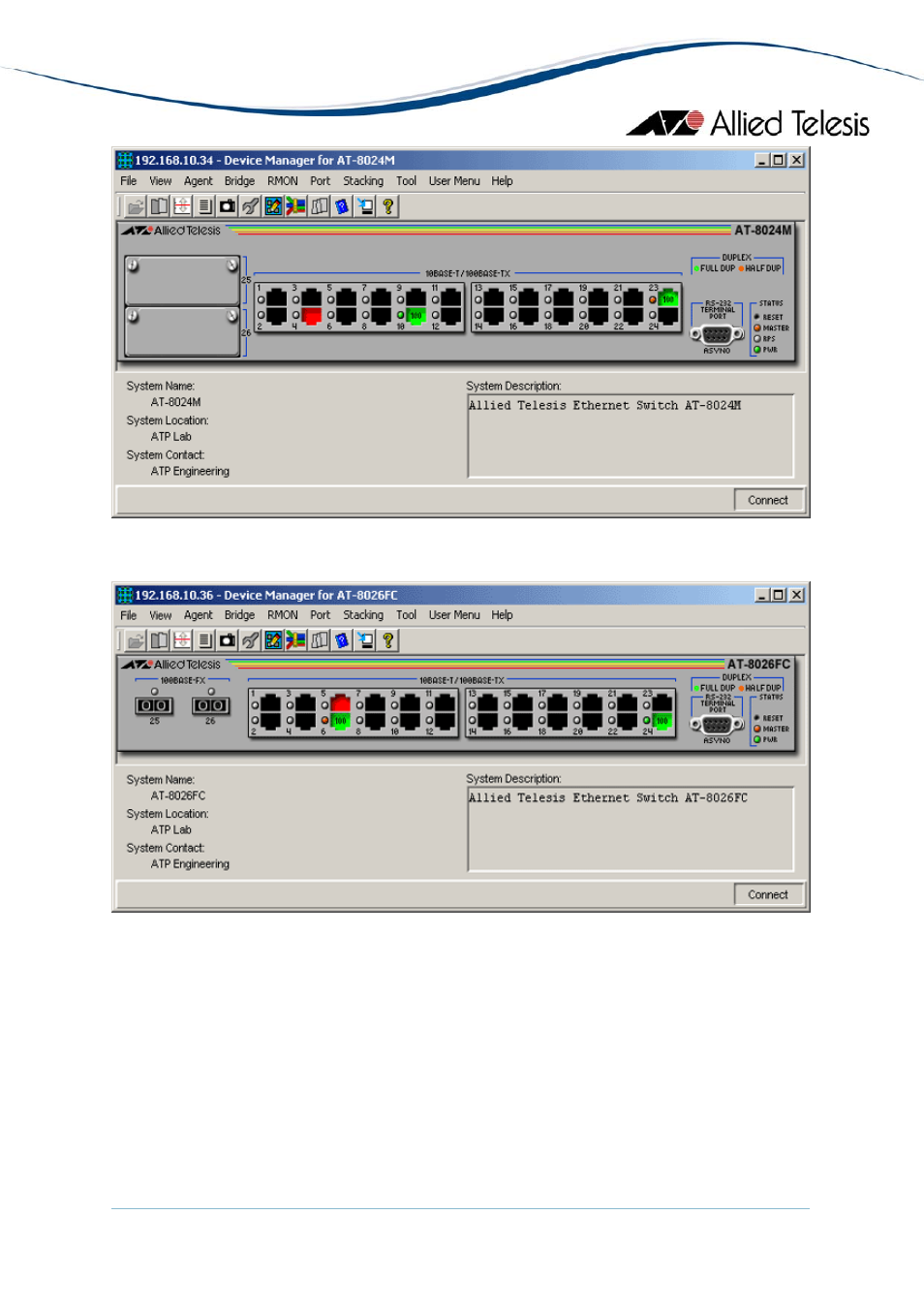Click the open folder icon in AT-8024M toolbar
This screenshot has width=924, height=1308.
pos(136,206)
